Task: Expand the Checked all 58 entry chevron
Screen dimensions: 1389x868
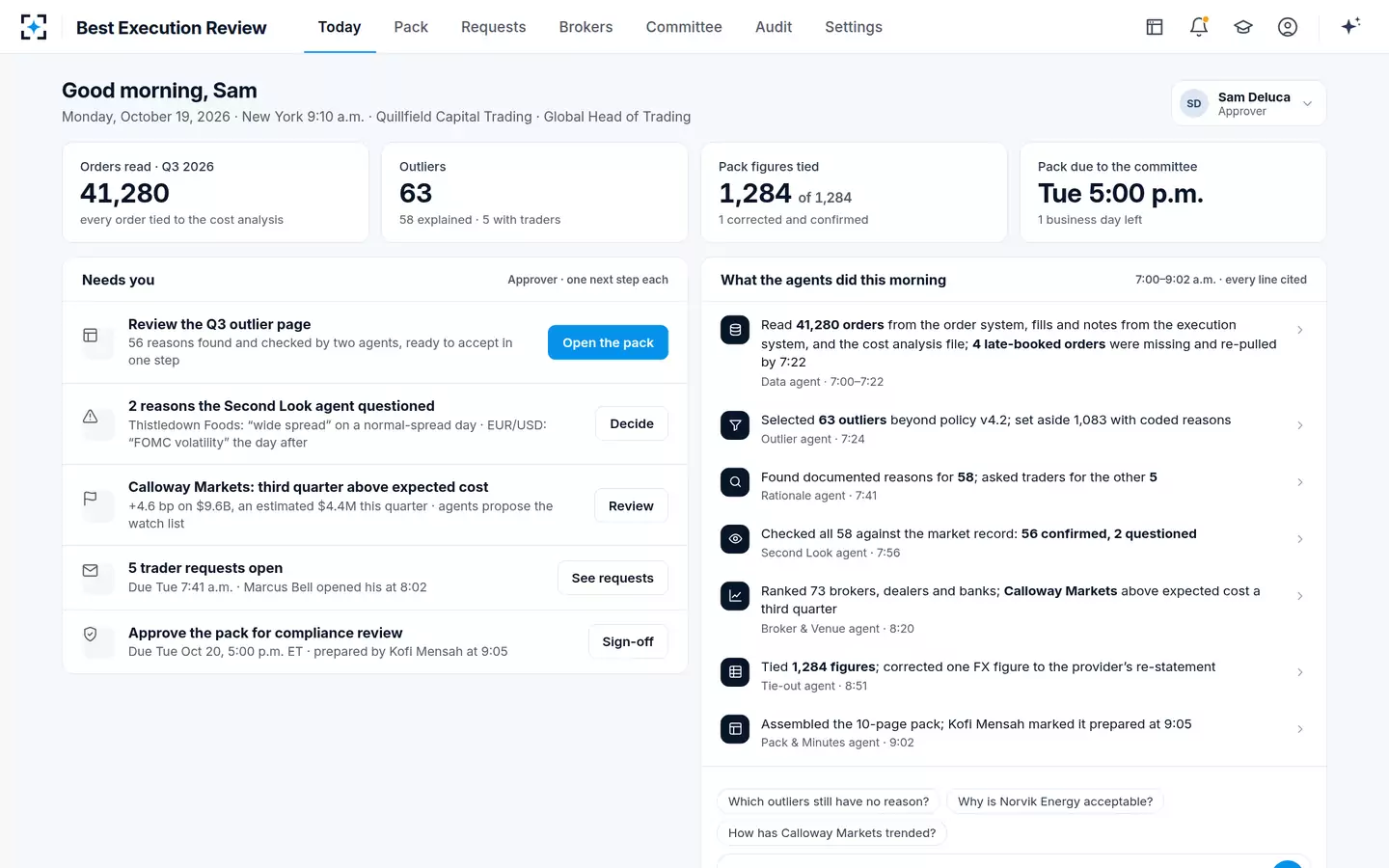Action: tap(1300, 539)
